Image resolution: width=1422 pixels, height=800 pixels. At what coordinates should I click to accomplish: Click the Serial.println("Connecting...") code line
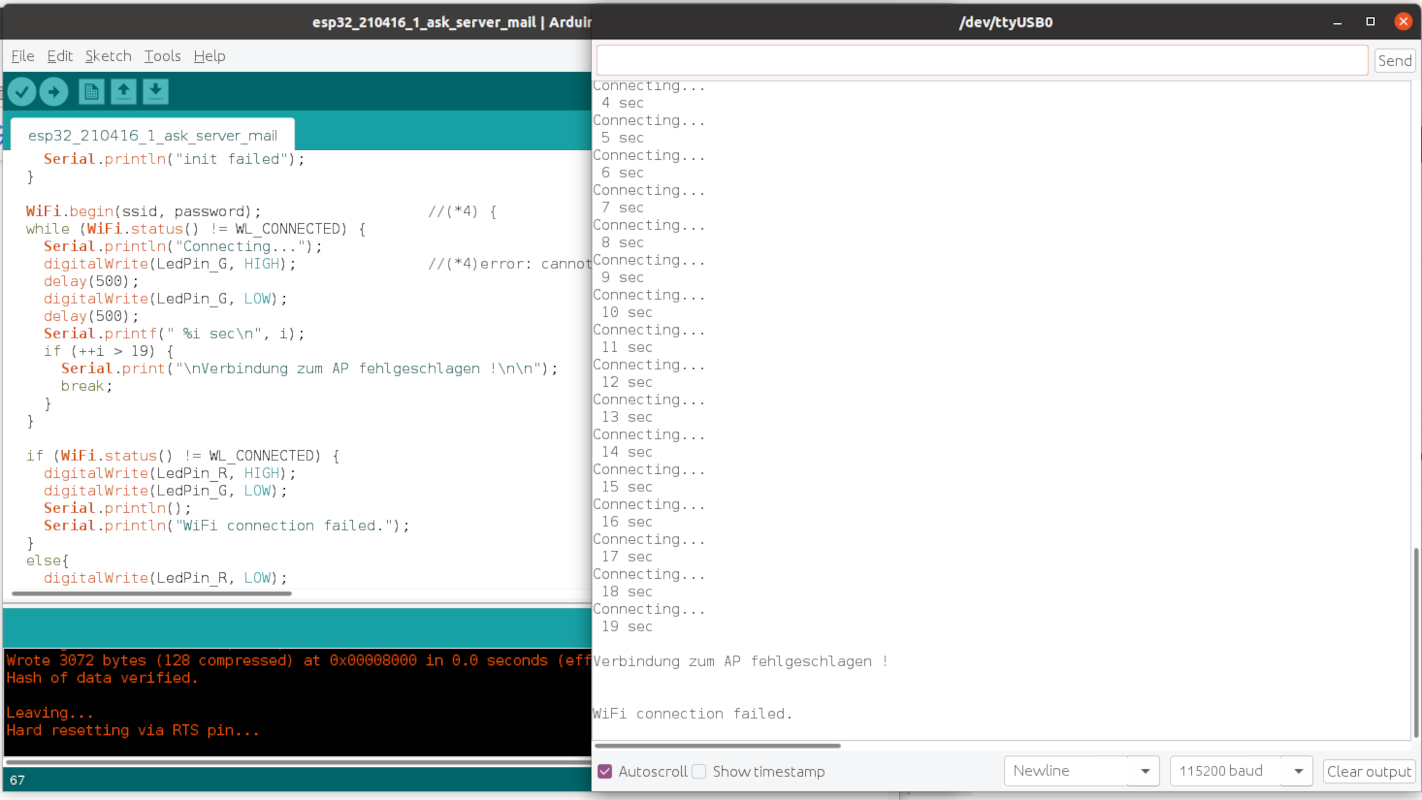183,246
